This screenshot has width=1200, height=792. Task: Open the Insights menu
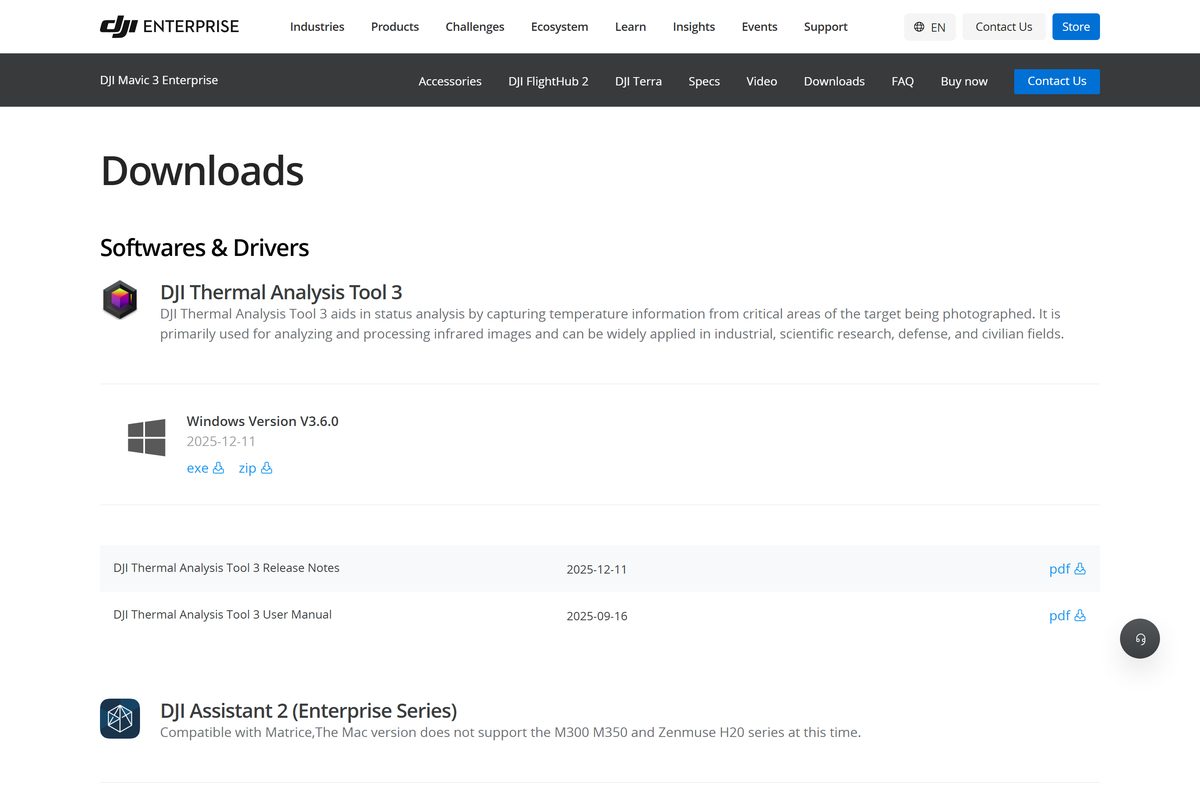tap(694, 27)
